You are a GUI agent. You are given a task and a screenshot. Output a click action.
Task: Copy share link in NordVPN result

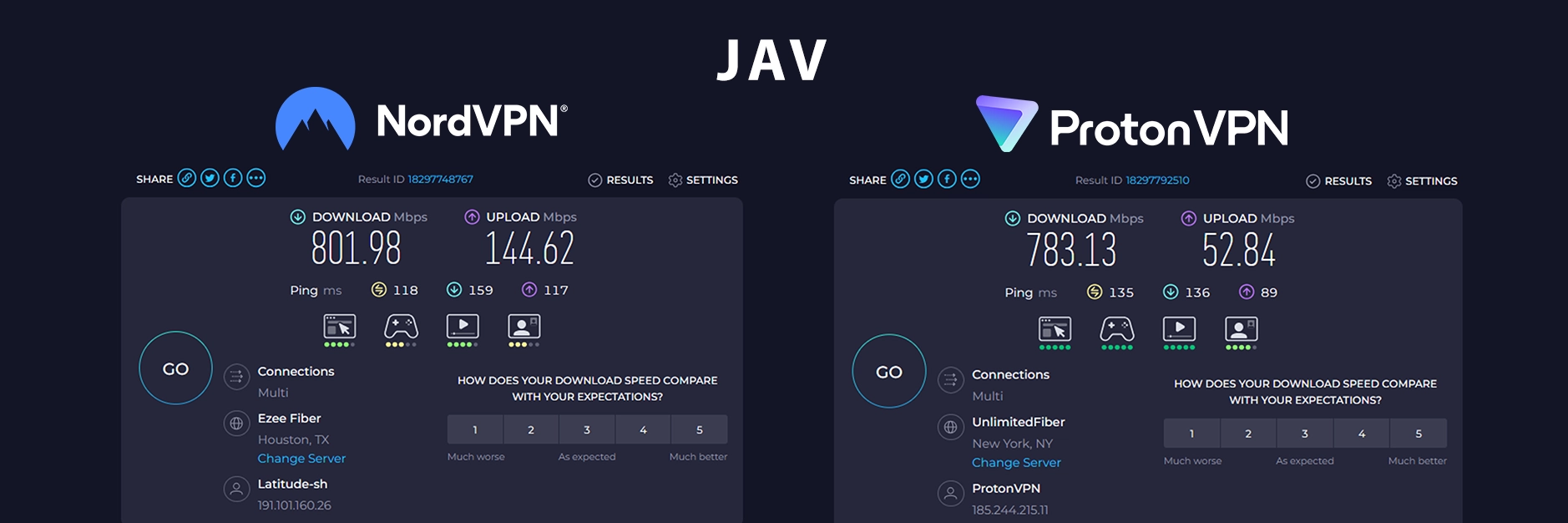click(x=187, y=178)
